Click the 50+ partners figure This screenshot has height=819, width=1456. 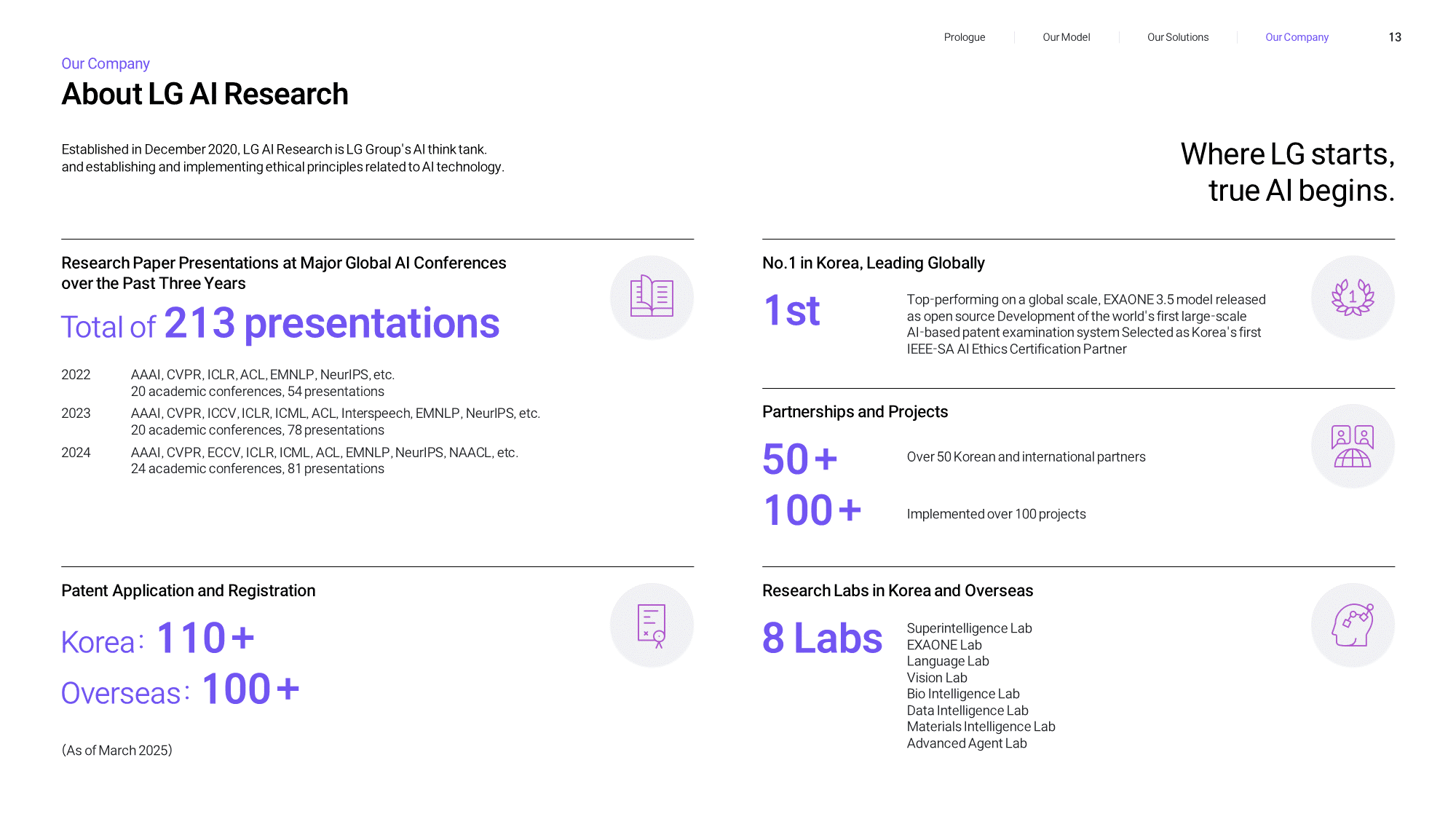pyautogui.click(x=799, y=459)
